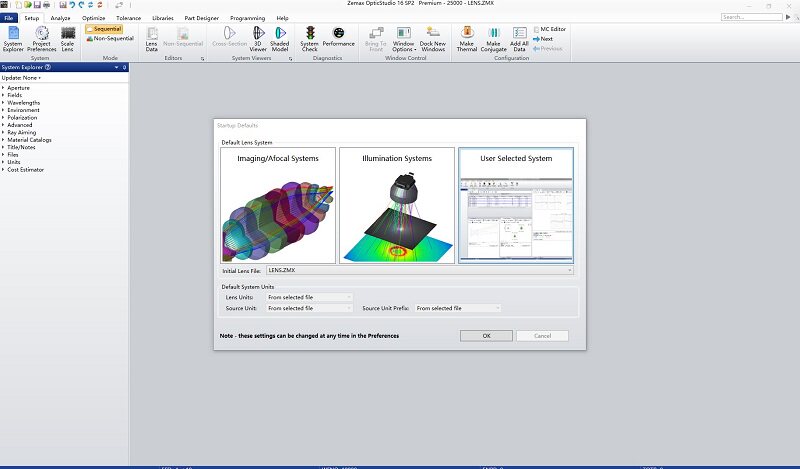The width and height of the screenshot is (800, 469).
Task: Open the Cross-Section viewer
Action: [x=230, y=36]
